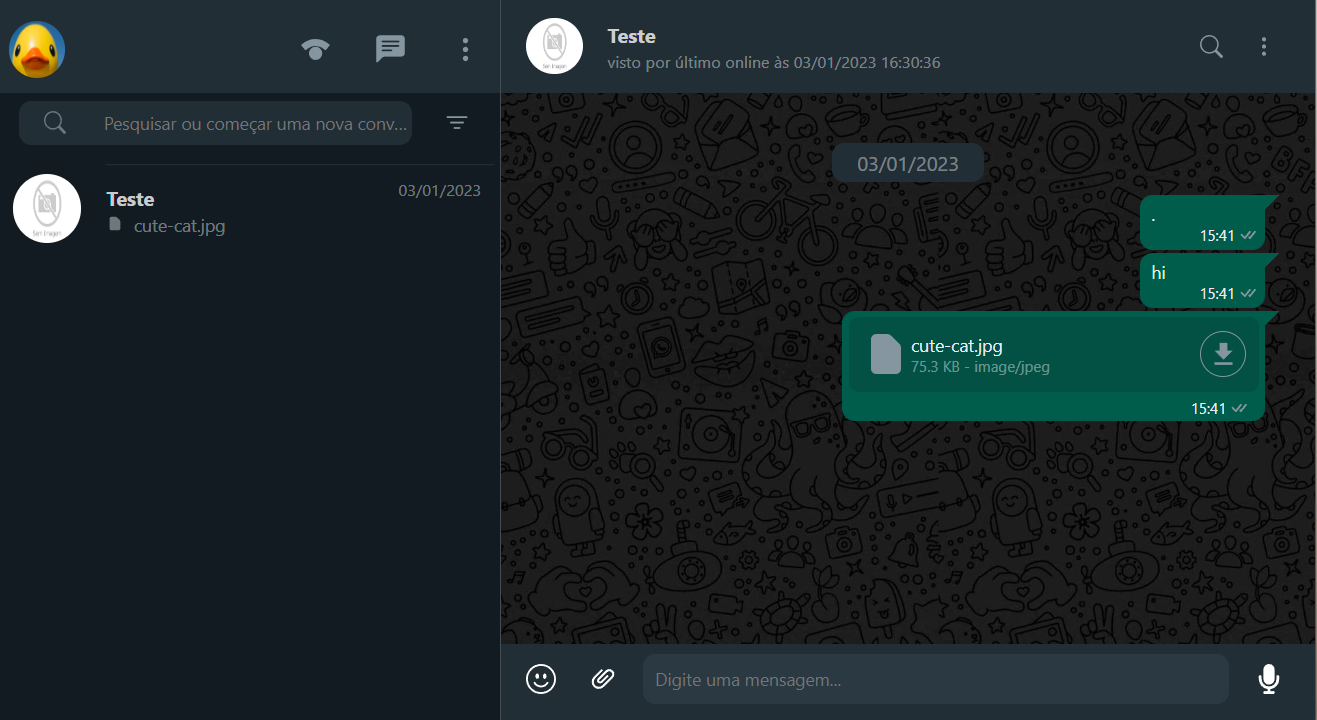Open the Teste chat options menu
Viewport: 1317px width, 720px height.
1263,46
